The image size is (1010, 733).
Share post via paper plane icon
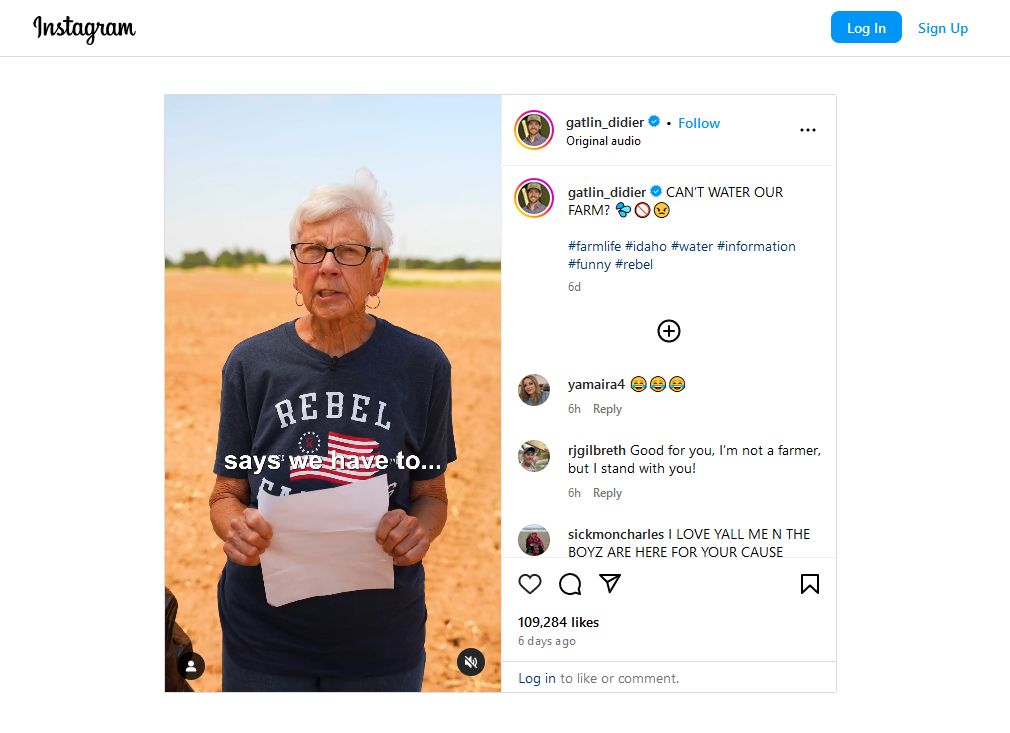coord(609,584)
